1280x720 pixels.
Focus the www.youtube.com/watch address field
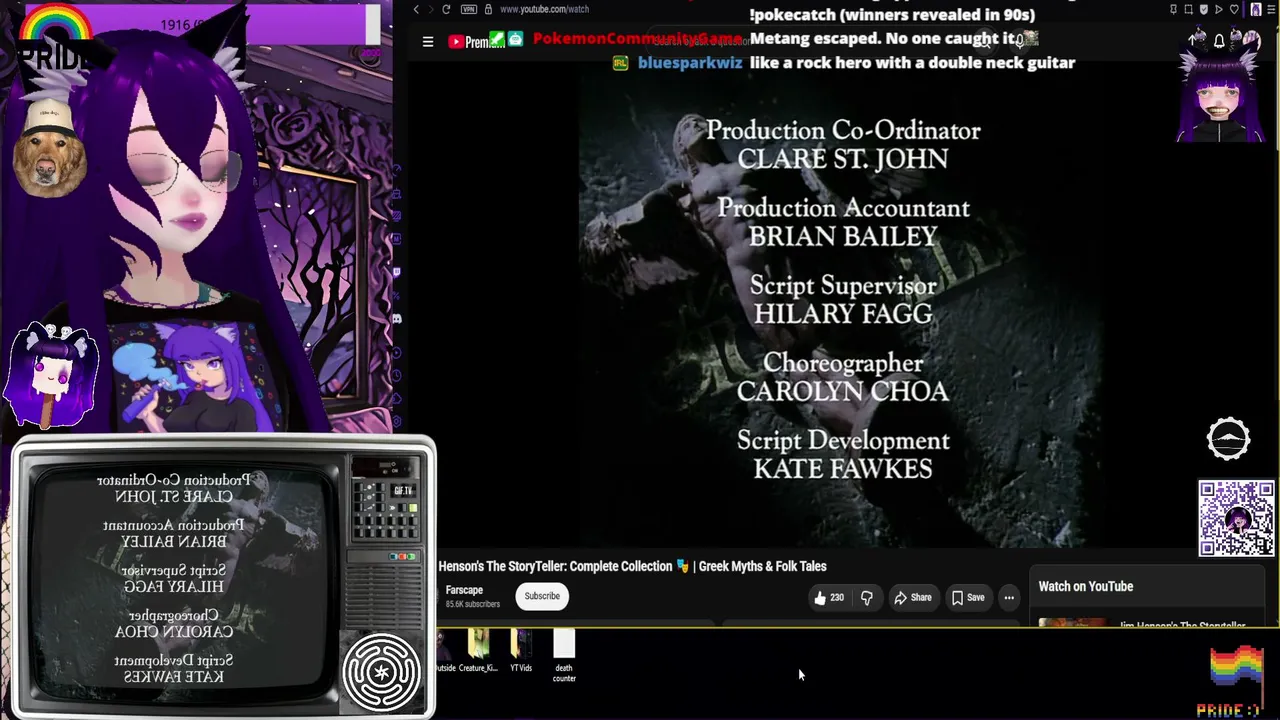pyautogui.click(x=544, y=10)
